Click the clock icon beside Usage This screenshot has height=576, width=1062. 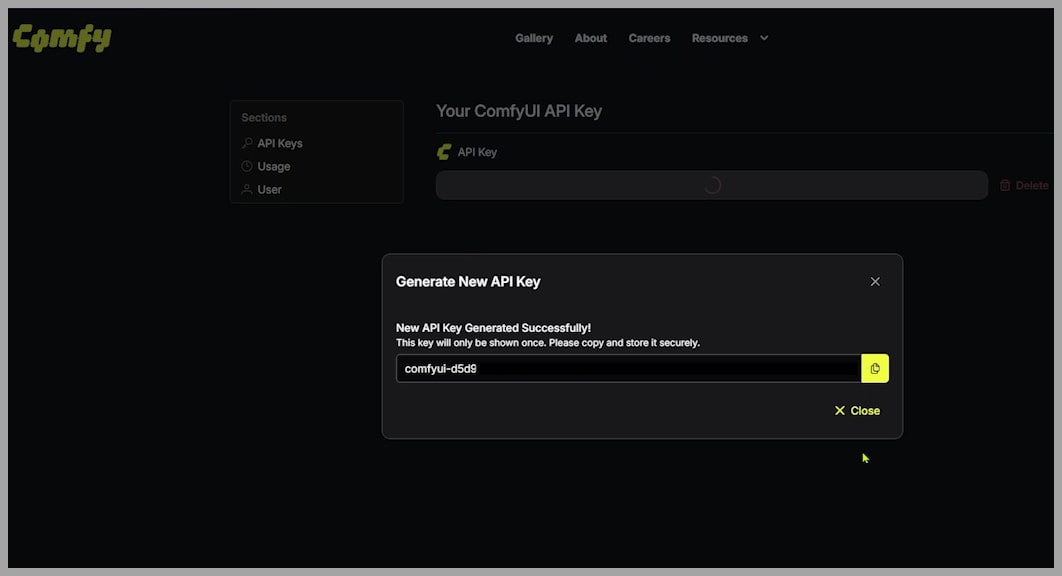point(247,166)
